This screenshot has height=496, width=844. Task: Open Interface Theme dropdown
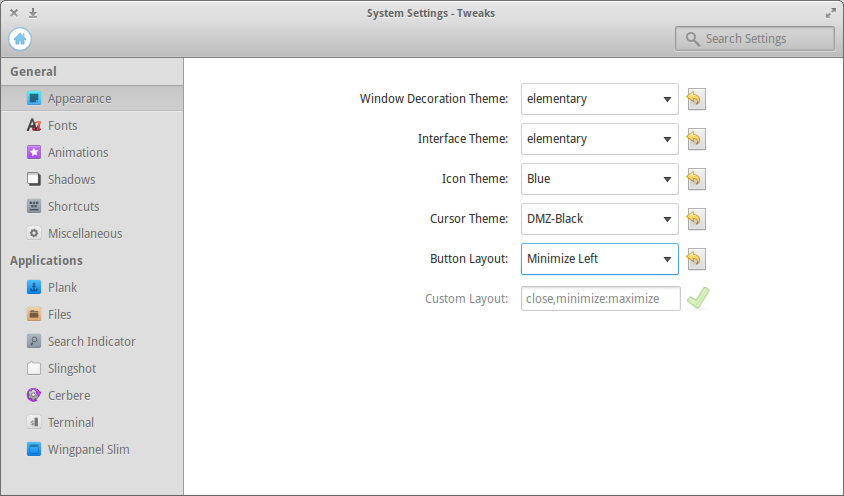600,138
